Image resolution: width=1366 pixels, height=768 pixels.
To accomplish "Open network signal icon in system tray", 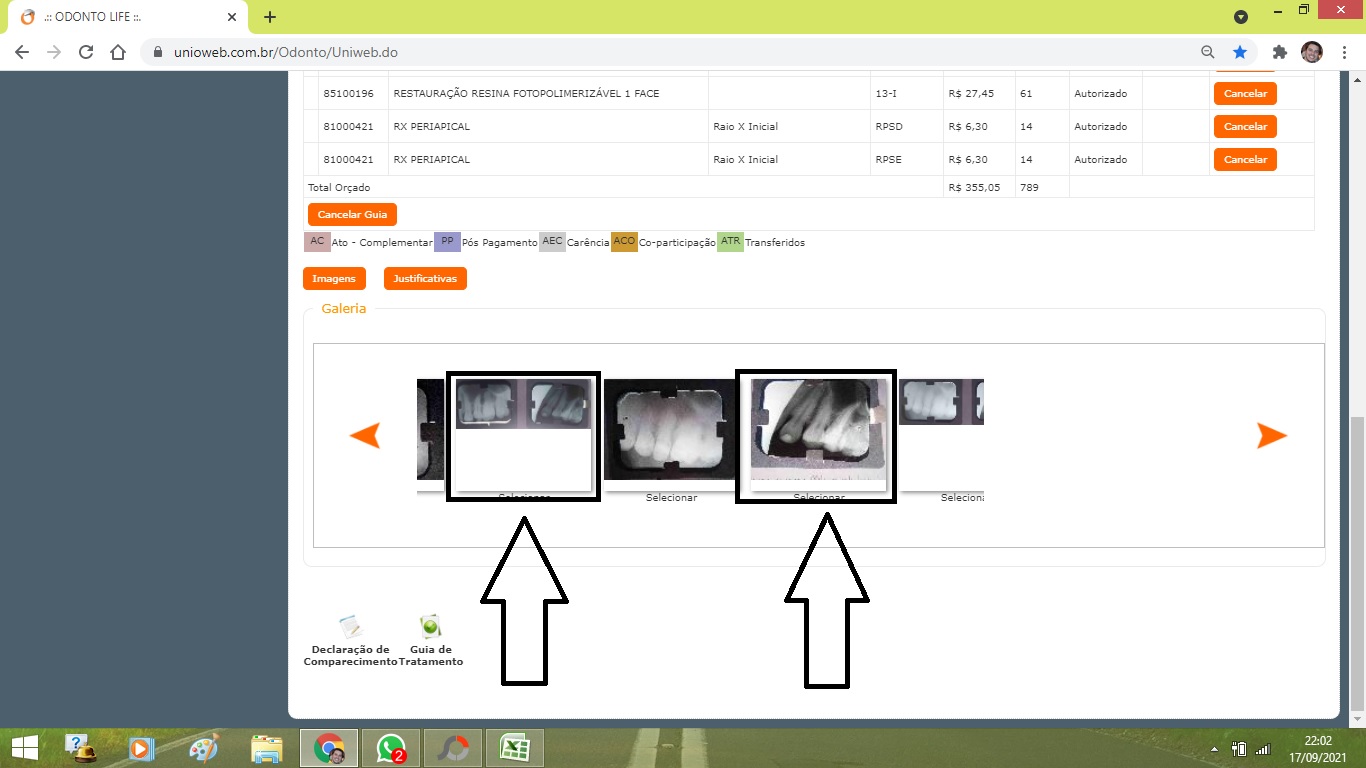I will 1262,749.
